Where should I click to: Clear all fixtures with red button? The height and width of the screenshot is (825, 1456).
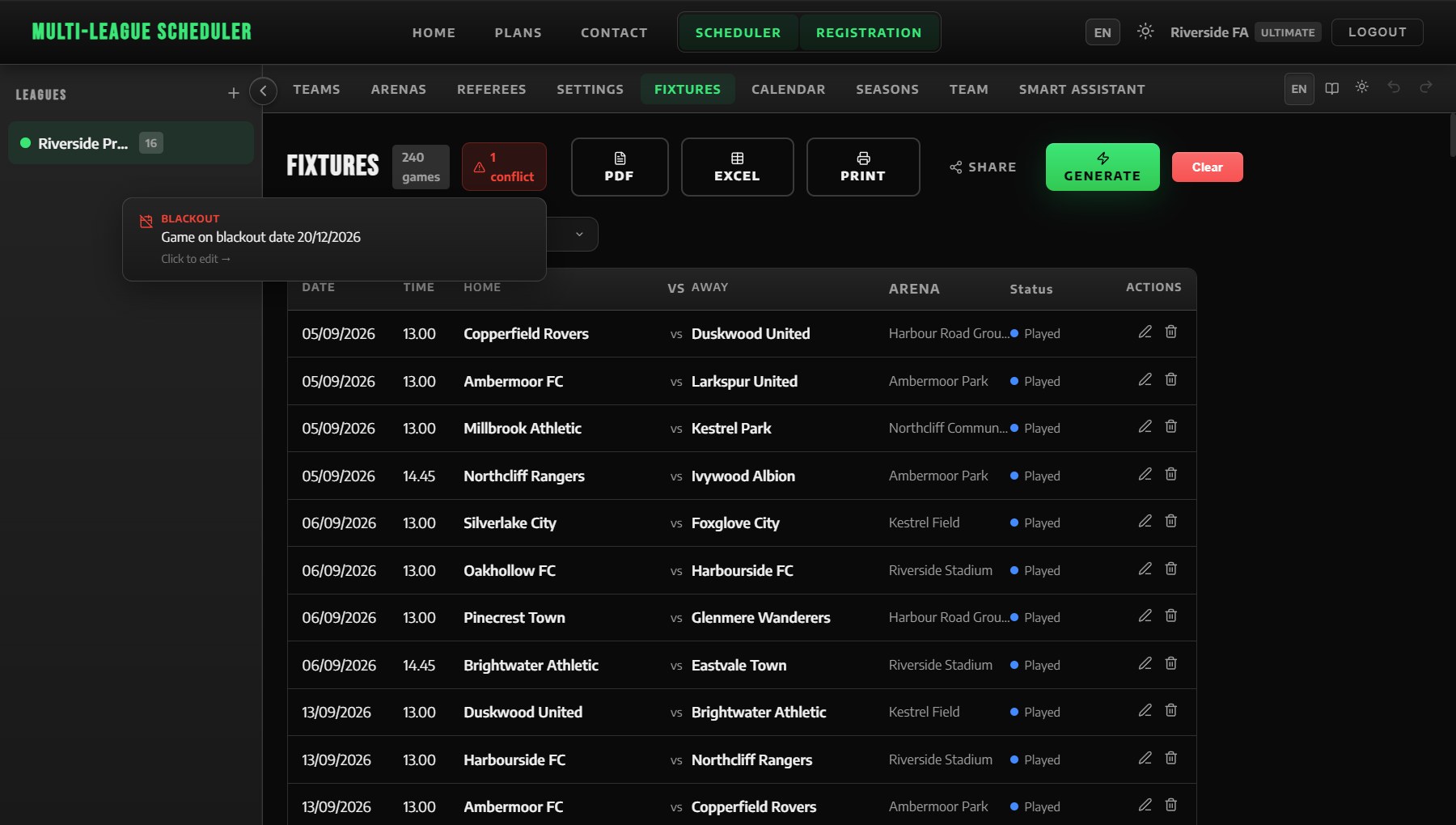1207,167
